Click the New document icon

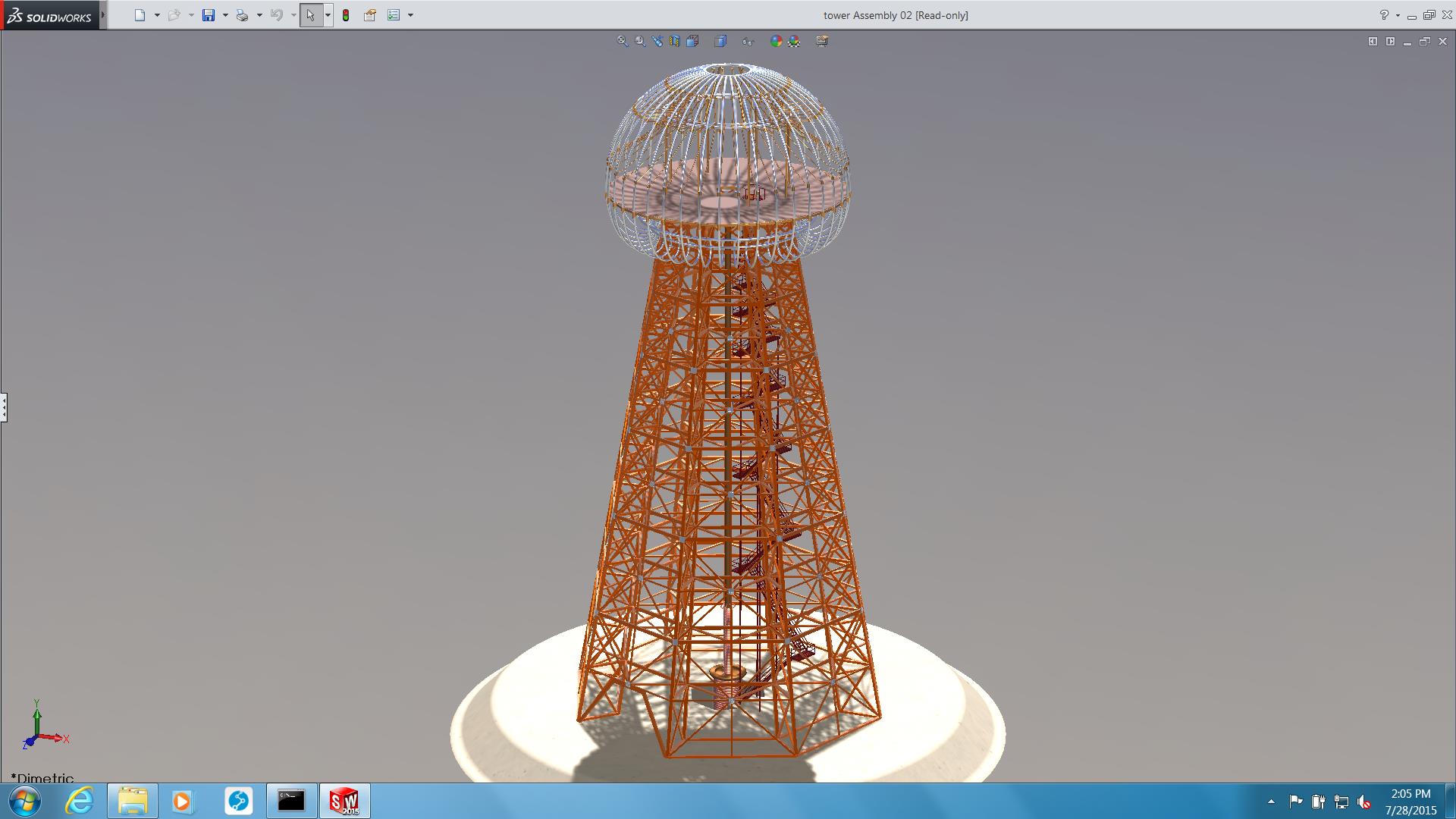140,15
